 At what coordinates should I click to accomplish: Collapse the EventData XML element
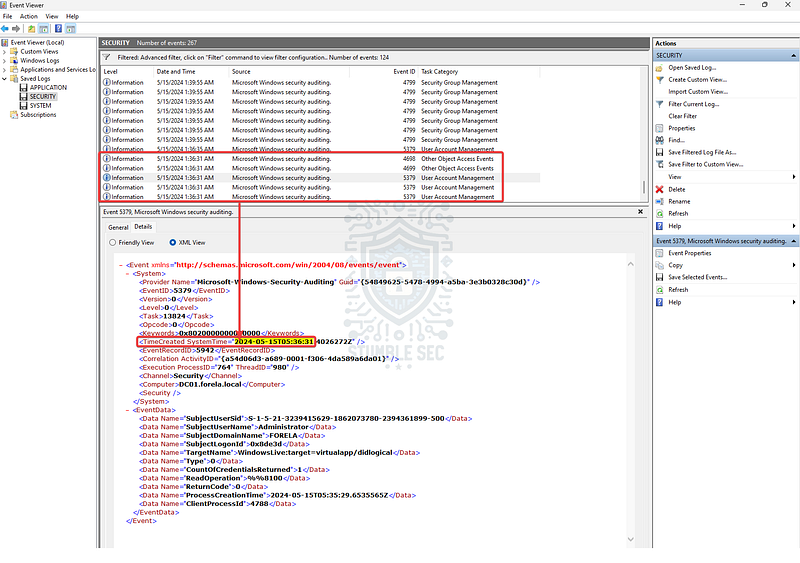(128, 410)
